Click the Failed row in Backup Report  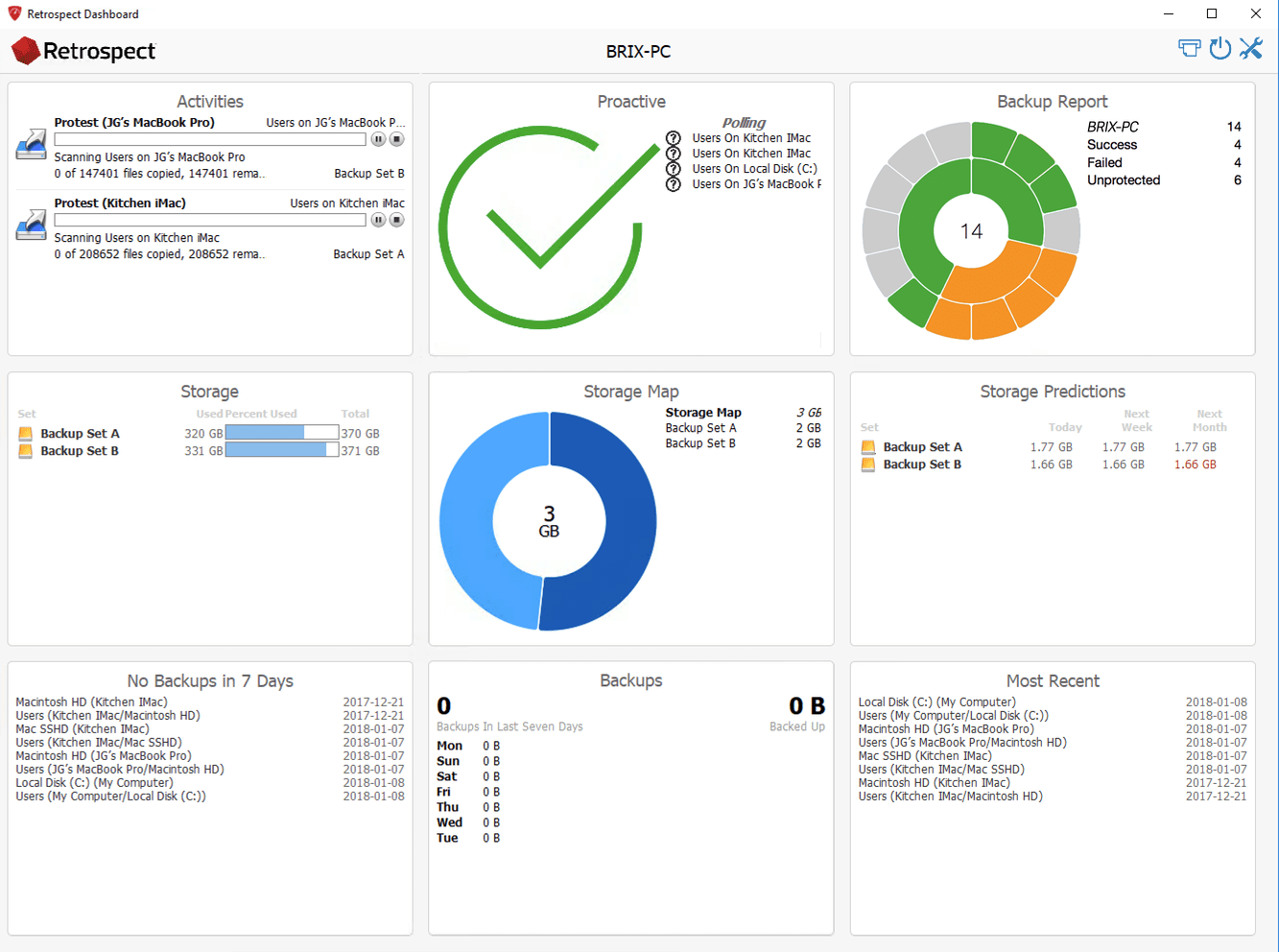(1164, 163)
